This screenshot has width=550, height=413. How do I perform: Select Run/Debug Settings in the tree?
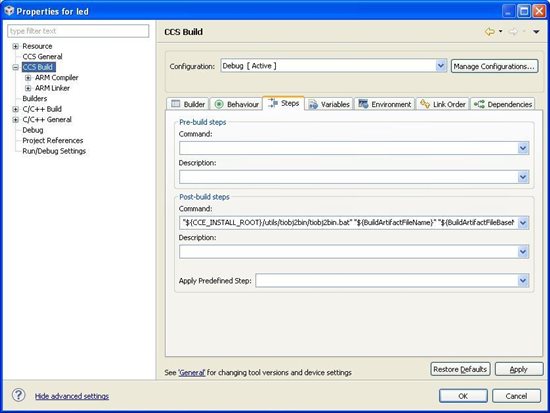[54, 151]
